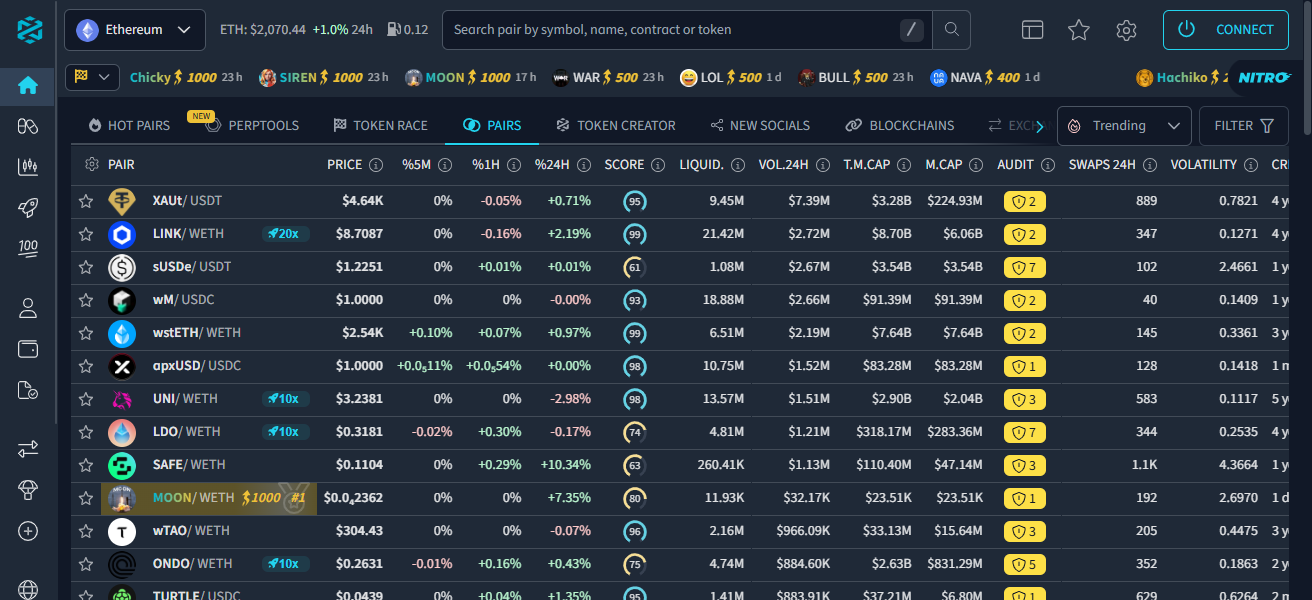
Task: Open settings gear in top header
Action: 1126,30
